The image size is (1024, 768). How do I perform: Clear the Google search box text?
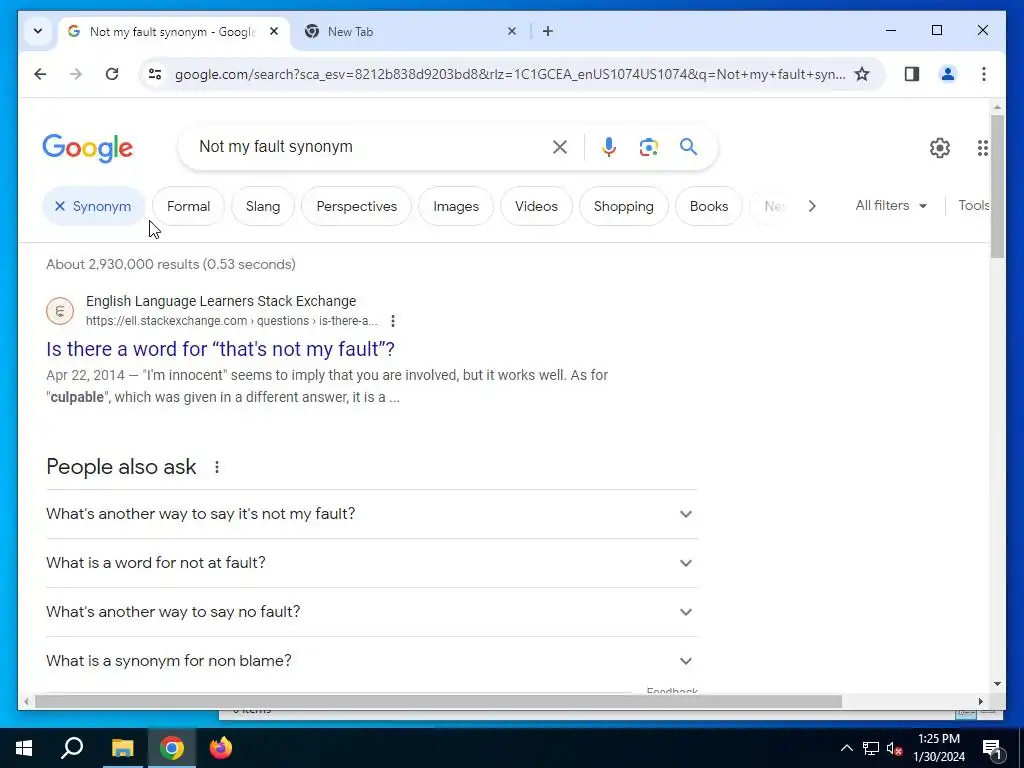point(560,147)
